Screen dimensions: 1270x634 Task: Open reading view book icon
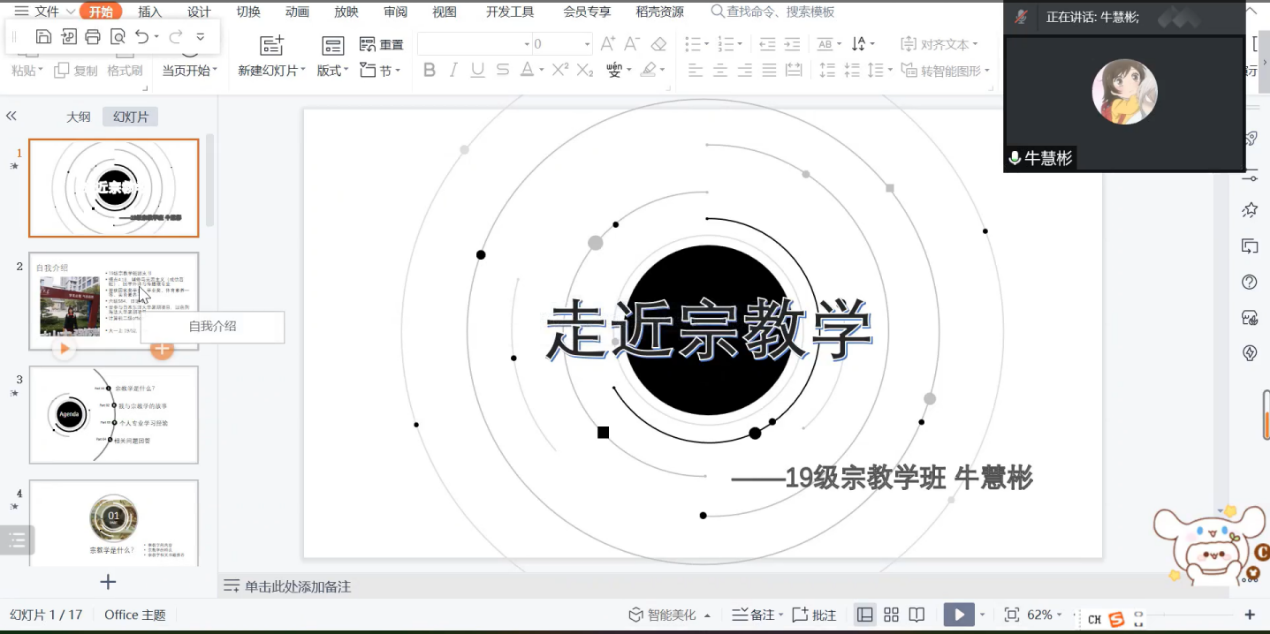click(x=917, y=615)
